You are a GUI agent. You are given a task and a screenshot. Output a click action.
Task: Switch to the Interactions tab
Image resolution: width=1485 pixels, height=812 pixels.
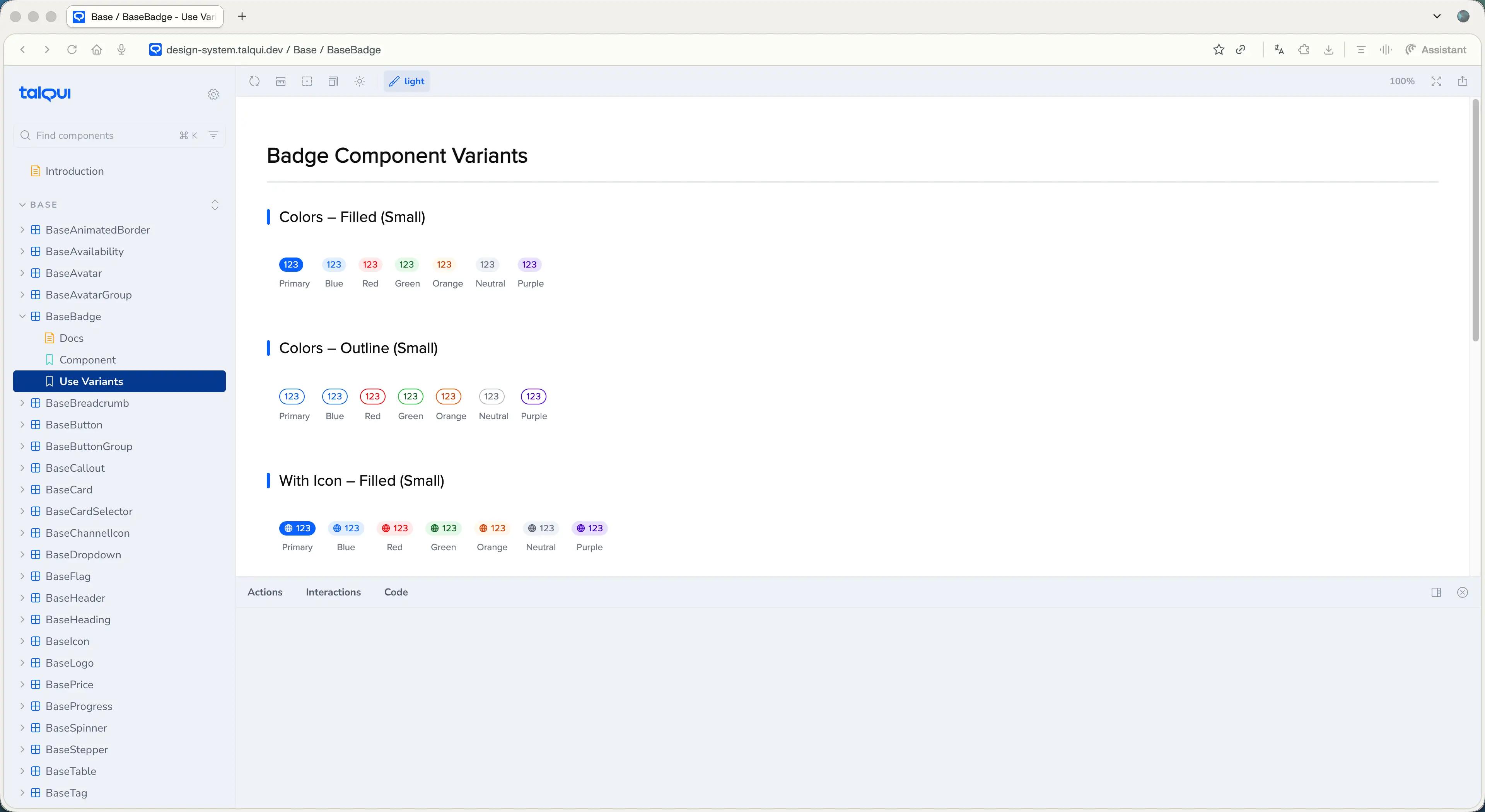(333, 592)
